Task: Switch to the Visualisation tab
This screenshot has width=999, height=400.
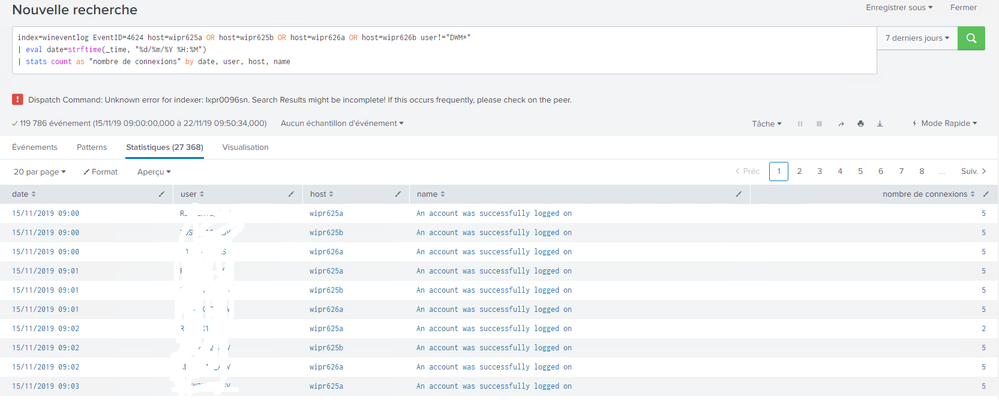Action: pyautogui.click(x=245, y=147)
